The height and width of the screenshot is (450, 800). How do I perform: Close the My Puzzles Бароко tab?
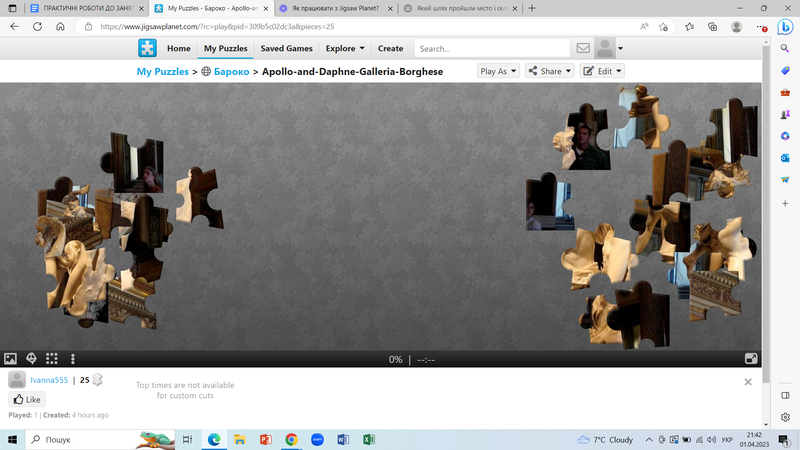[x=265, y=8]
